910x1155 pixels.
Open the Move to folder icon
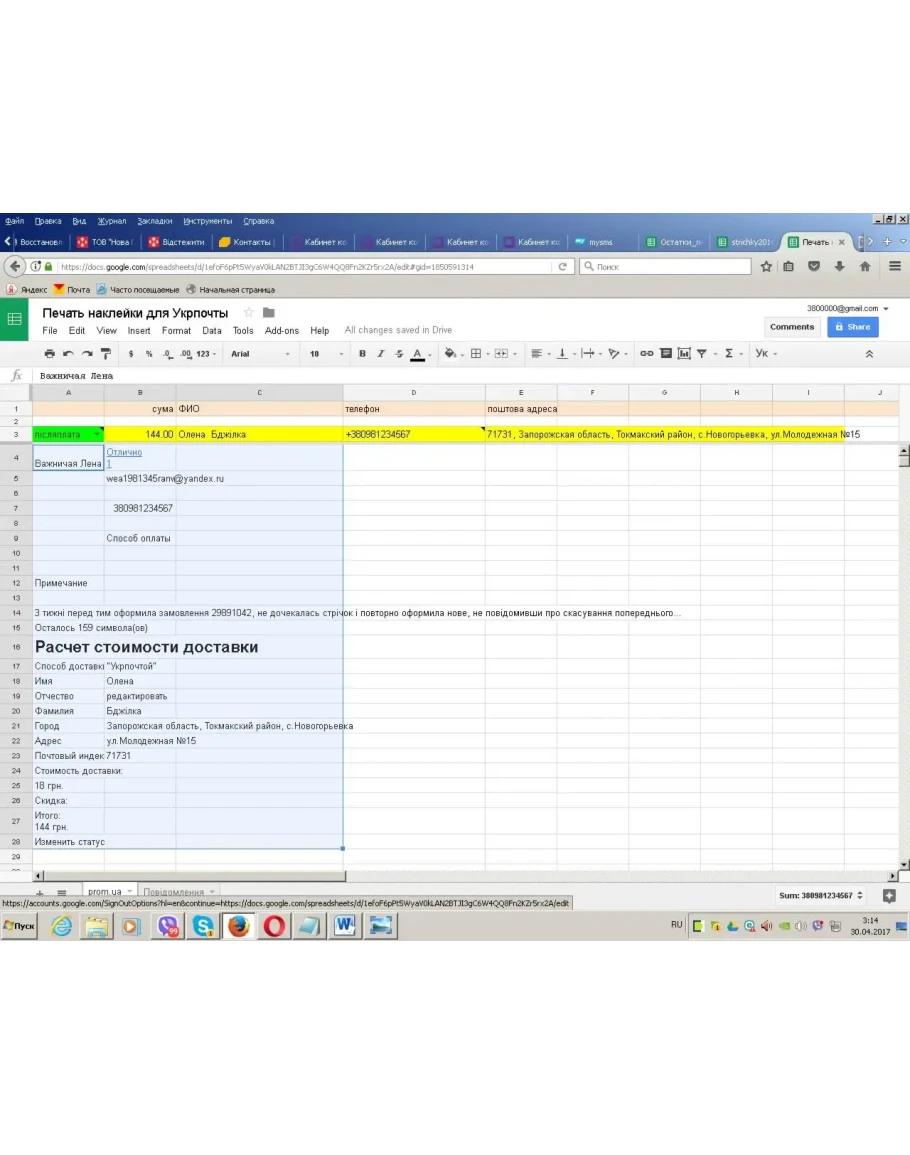click(x=268, y=313)
